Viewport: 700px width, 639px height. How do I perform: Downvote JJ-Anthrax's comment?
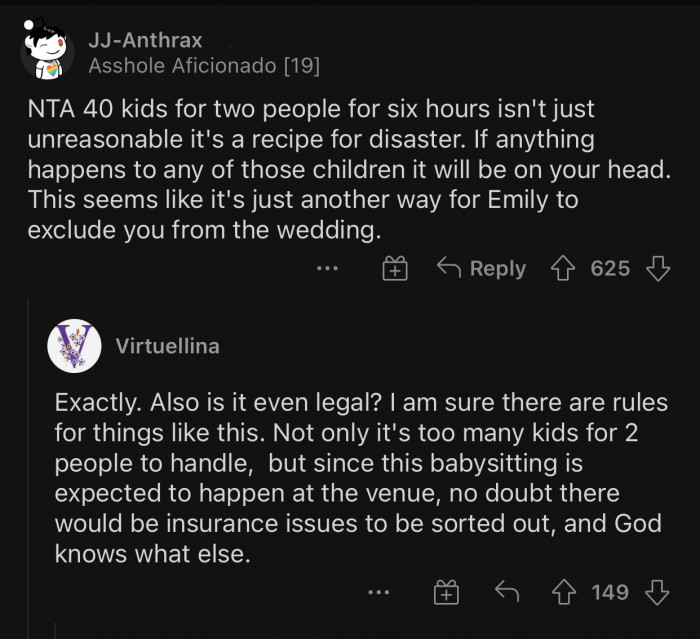[x=657, y=268]
